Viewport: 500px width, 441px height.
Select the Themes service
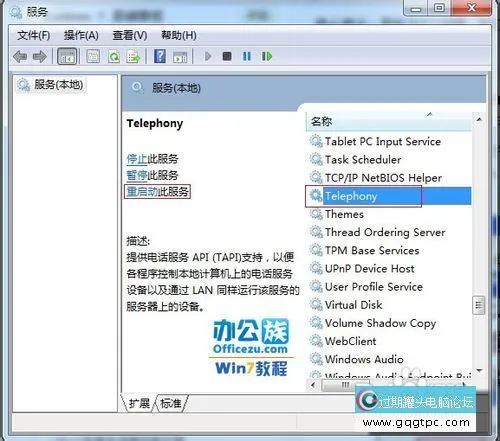point(389,214)
